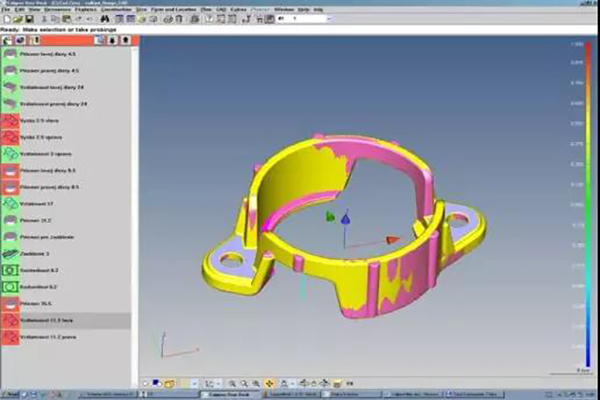Click inside the toolbar combo box field
This screenshot has width=600, height=400.
301,19
